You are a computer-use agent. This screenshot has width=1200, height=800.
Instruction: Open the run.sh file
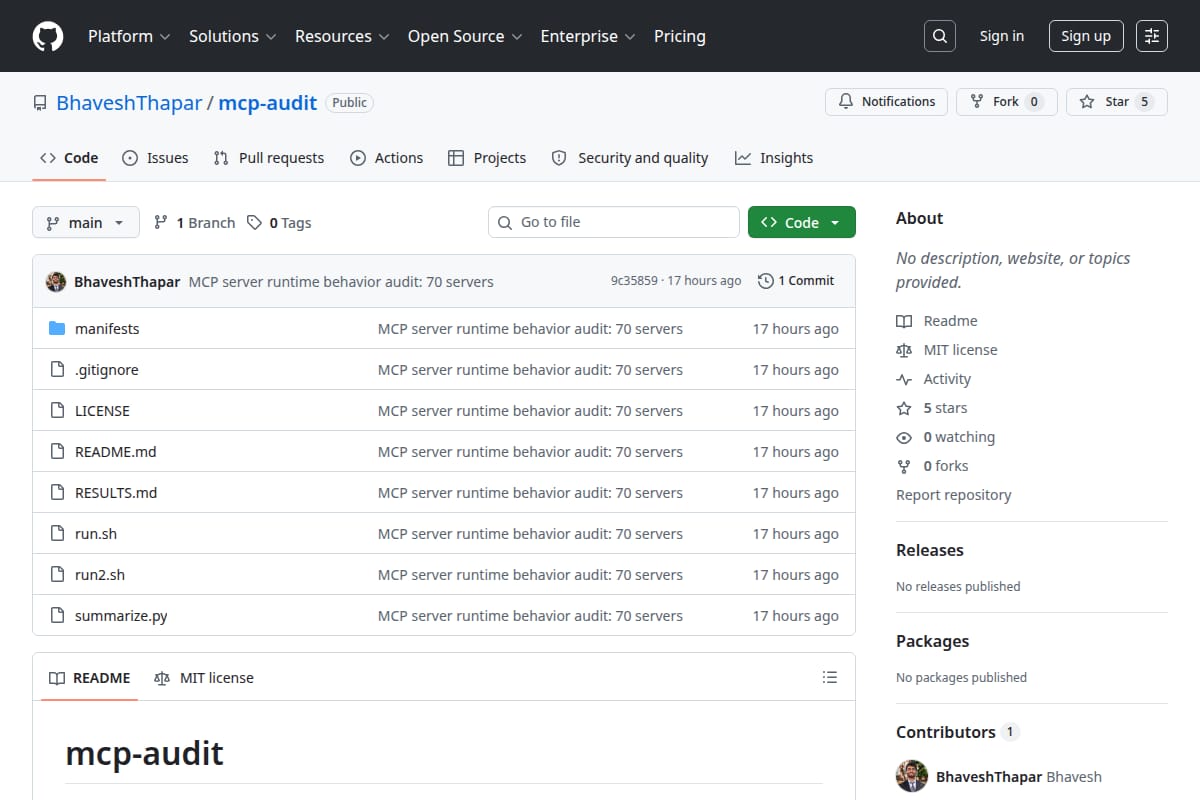click(96, 534)
